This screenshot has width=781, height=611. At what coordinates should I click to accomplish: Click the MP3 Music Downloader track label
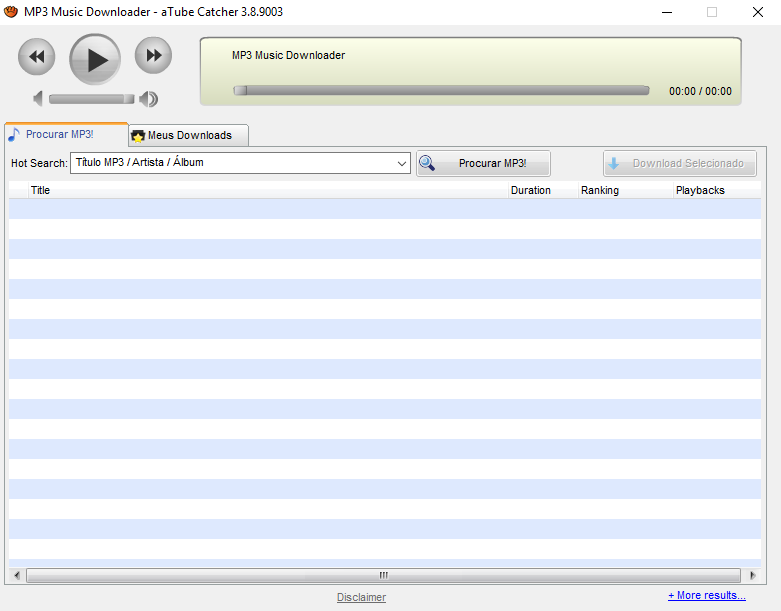288,55
